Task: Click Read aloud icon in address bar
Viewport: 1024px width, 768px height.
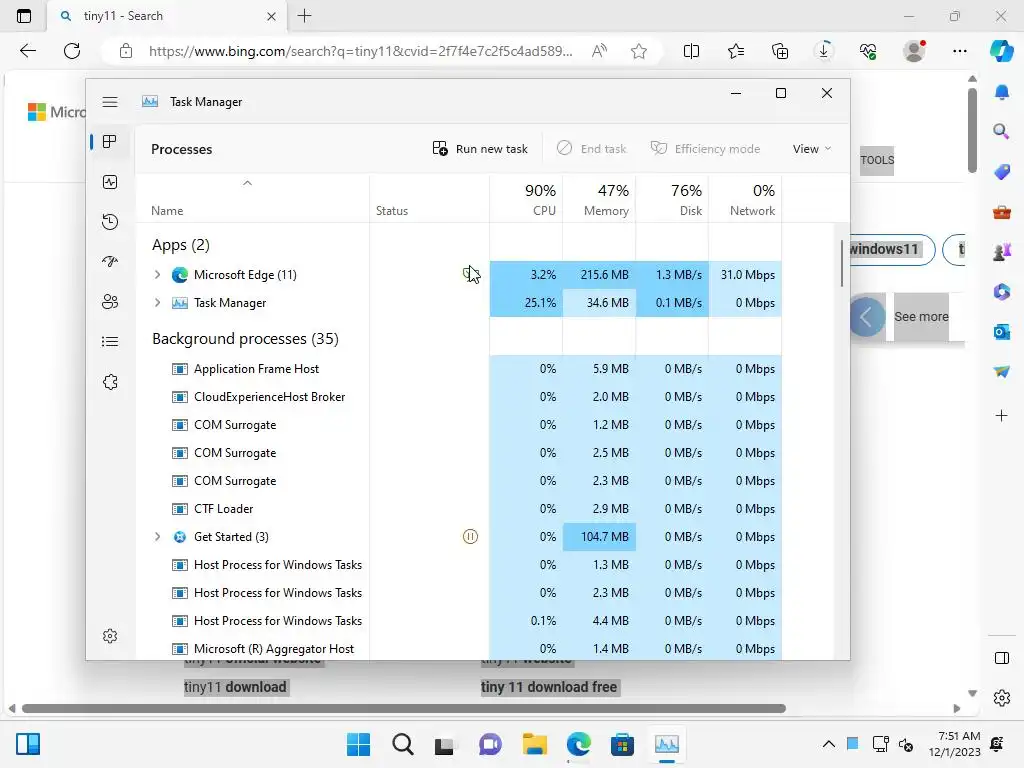Action: point(599,51)
